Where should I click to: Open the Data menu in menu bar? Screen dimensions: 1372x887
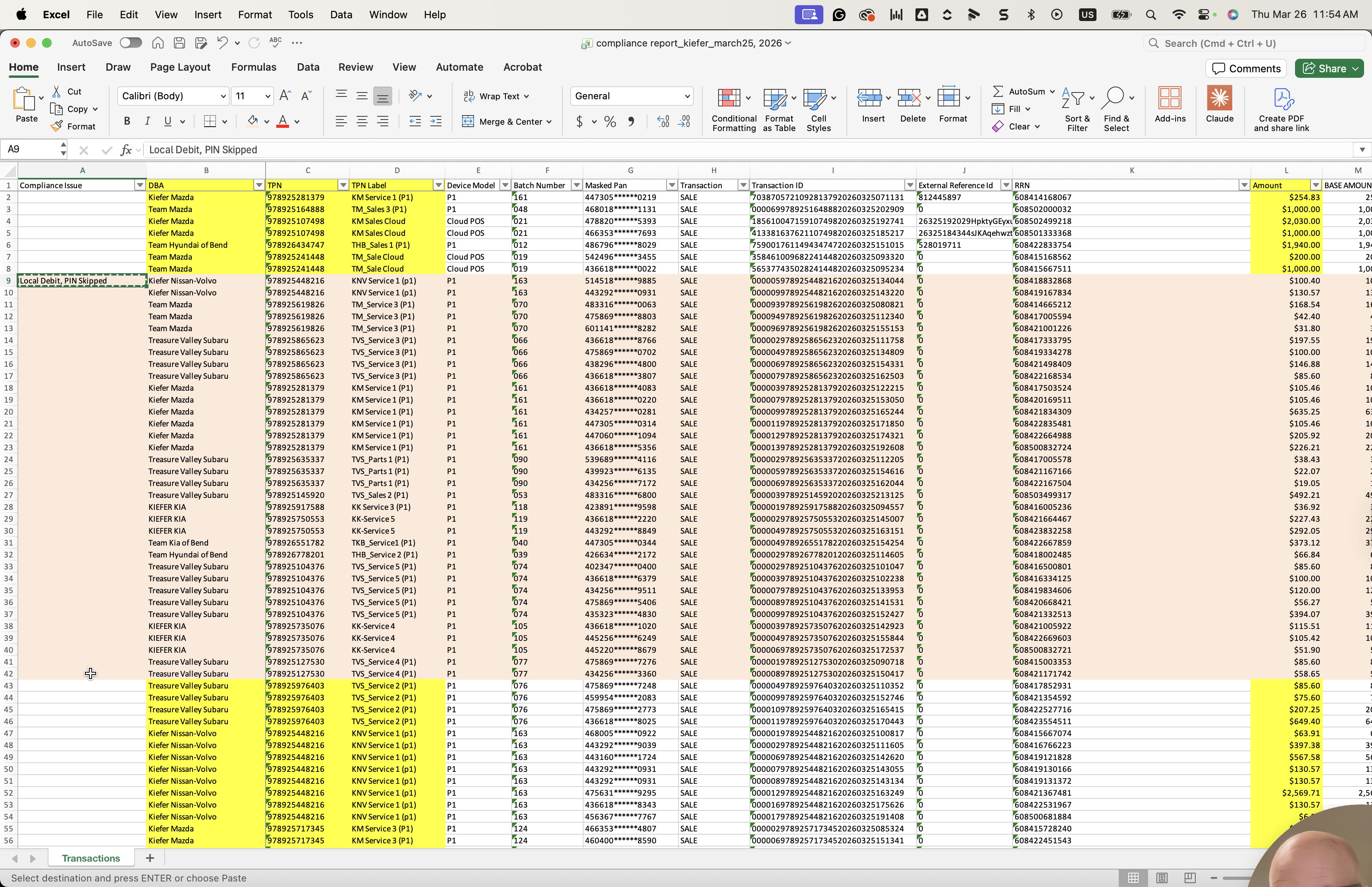pyautogui.click(x=341, y=14)
